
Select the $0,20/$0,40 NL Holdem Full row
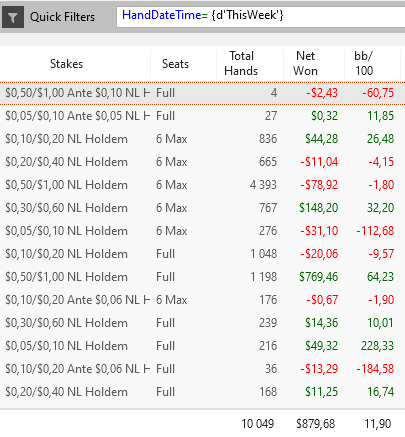[x=202, y=392]
